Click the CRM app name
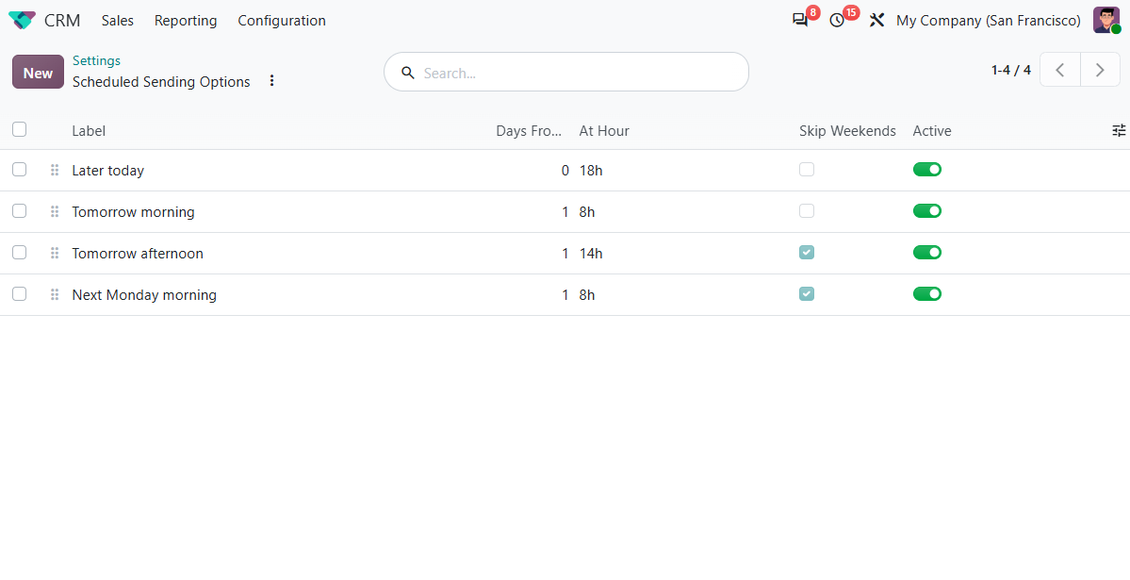1130x580 pixels. (x=63, y=21)
